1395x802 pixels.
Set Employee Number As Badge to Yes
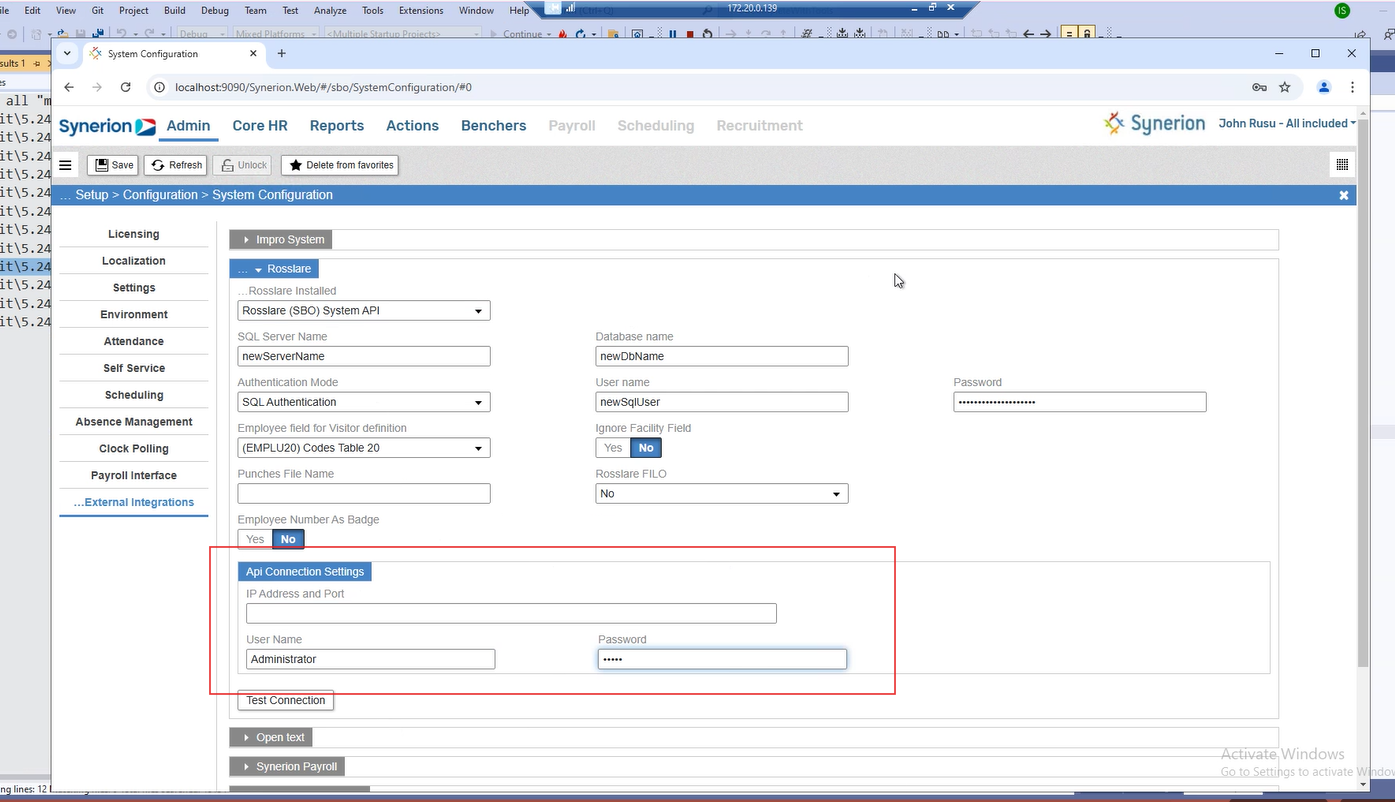coord(255,540)
